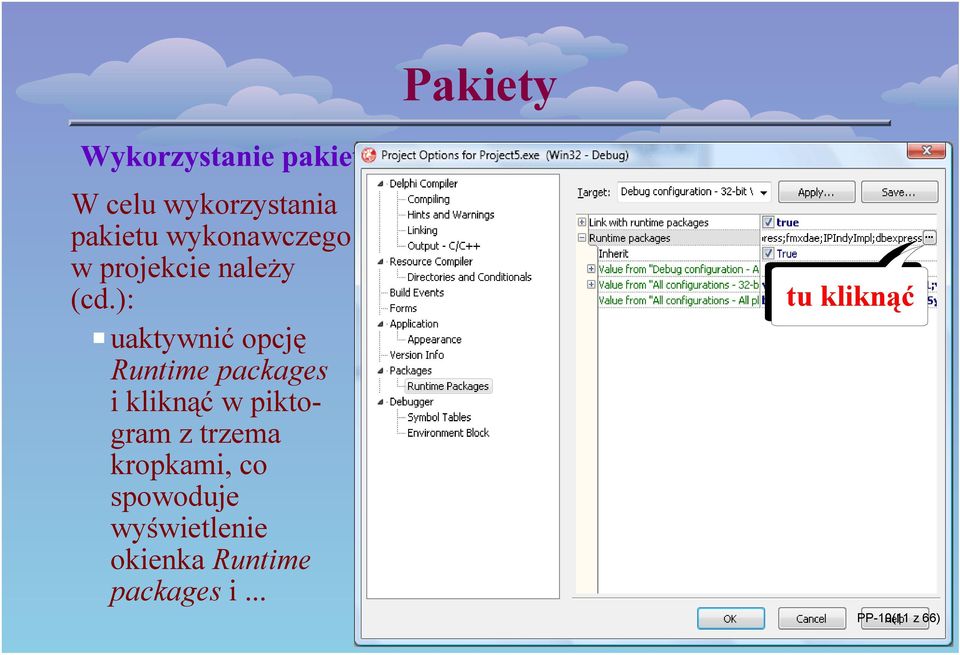Collapse the Runtime packages property row
Viewport: 960px width, 655px height.
[x=582, y=238]
